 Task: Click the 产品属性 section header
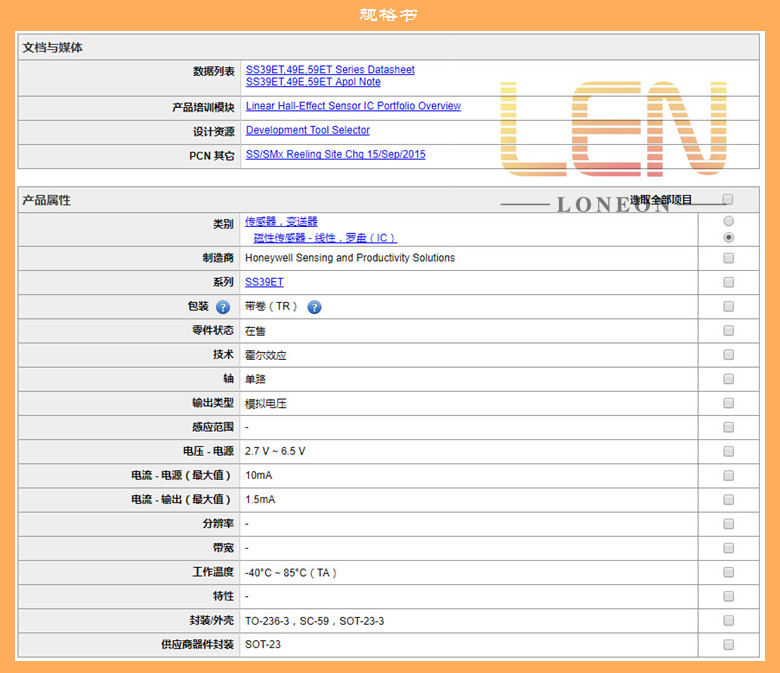coord(46,200)
